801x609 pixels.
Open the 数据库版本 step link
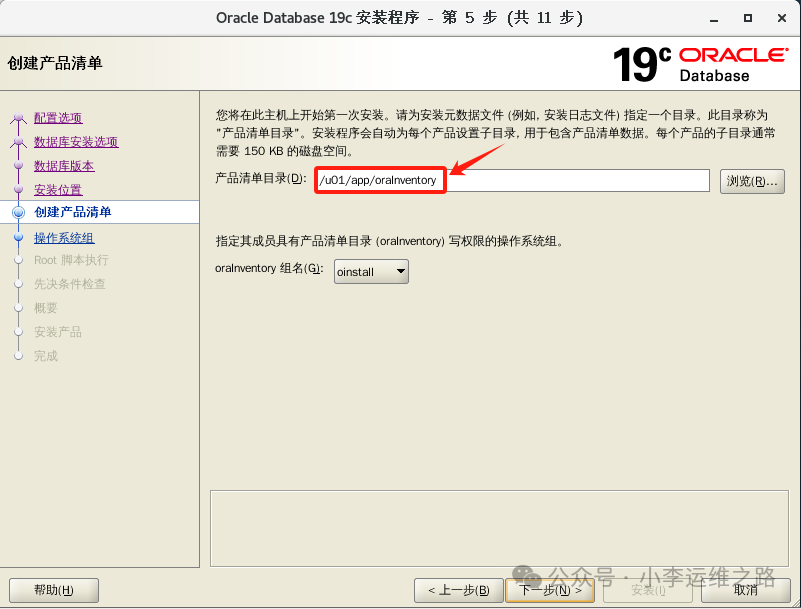pyautogui.click(x=64, y=166)
